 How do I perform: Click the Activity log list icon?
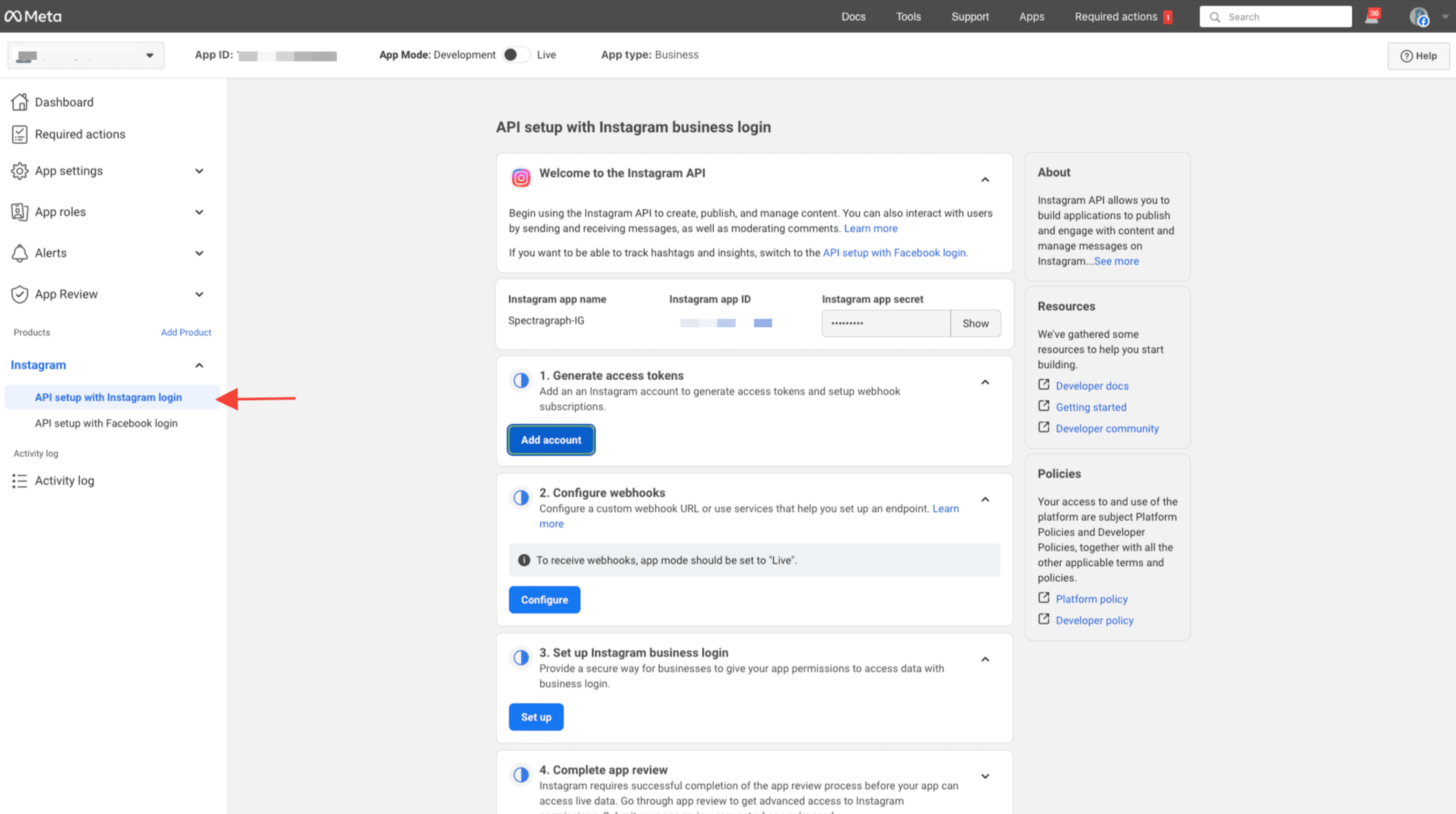pyautogui.click(x=19, y=481)
